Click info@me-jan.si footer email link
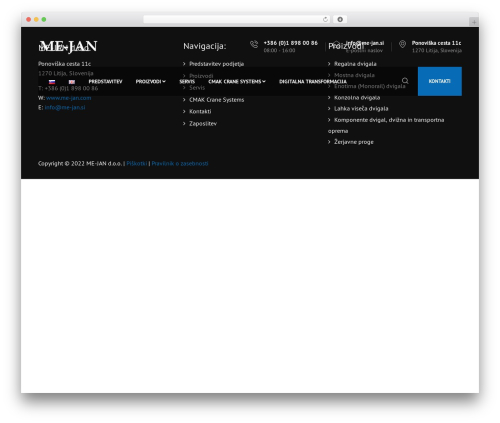This screenshot has height=423, width=500. [65, 107]
